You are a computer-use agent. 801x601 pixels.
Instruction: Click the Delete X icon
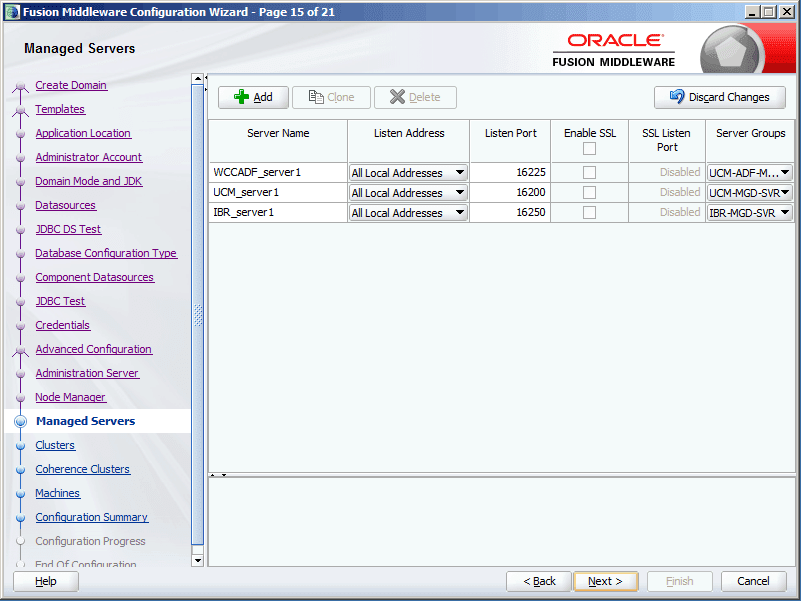click(397, 97)
